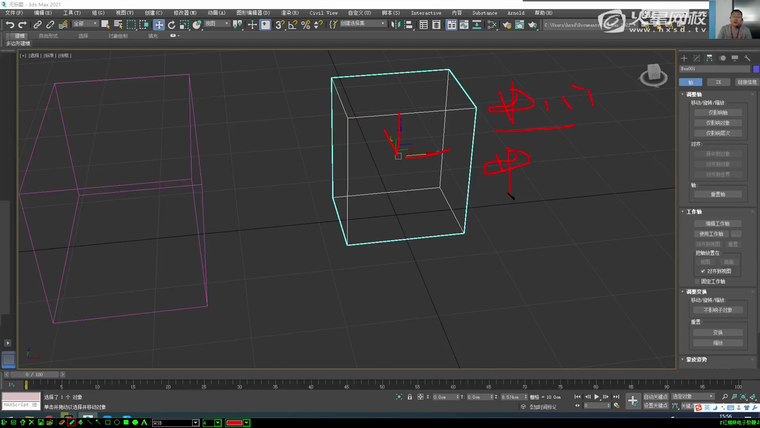Toggle the 对齐到视图 checkbox

pos(703,271)
